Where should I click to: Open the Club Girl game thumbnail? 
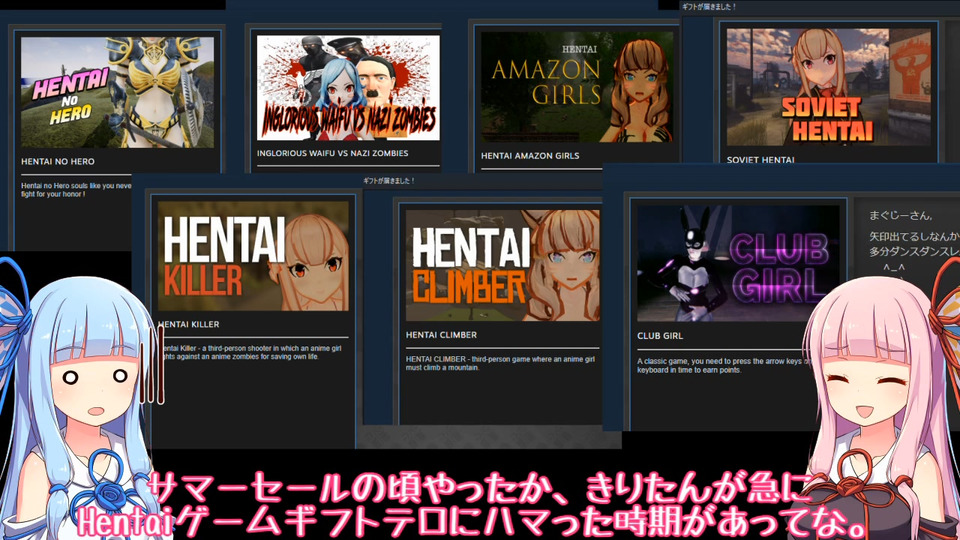(738, 263)
